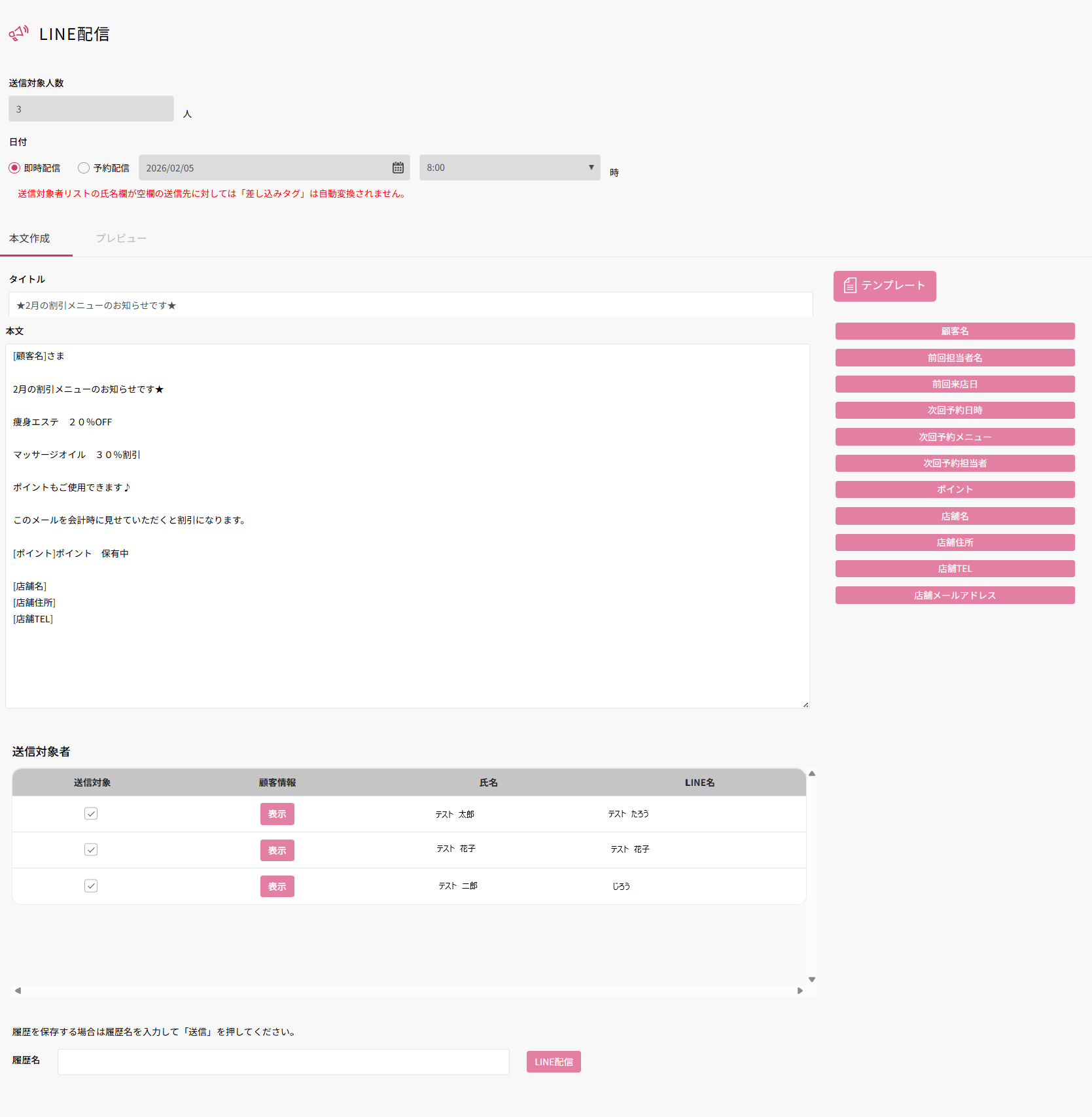Switch to the プレビュー tab
The image size is (1092, 1117).
(x=121, y=238)
